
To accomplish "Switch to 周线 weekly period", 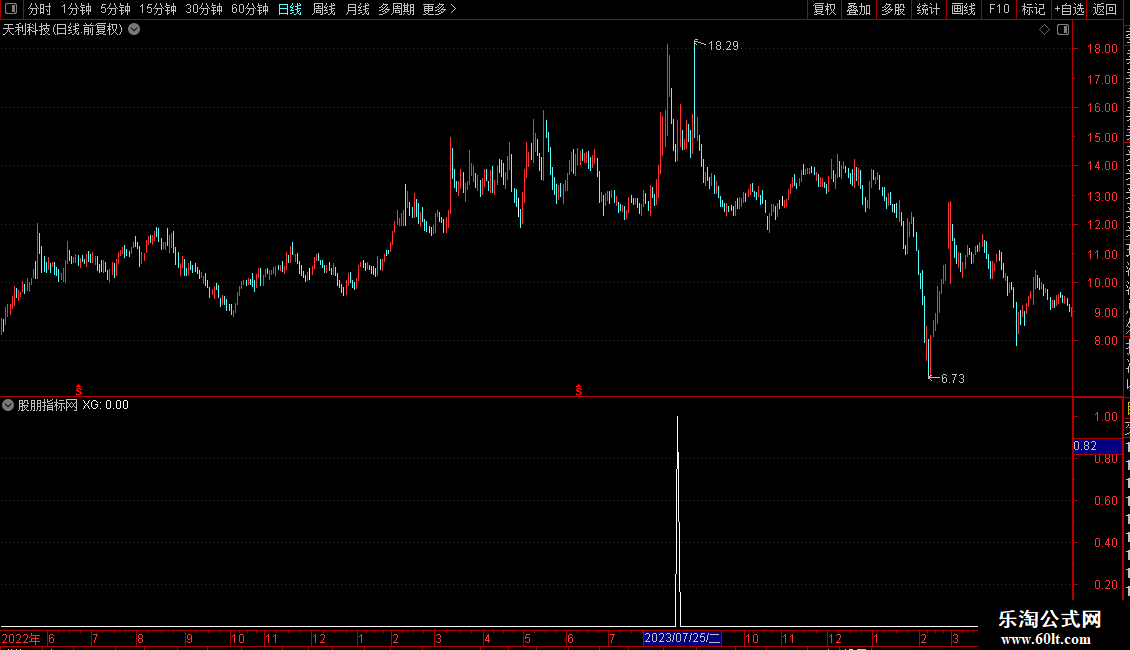I will (x=324, y=9).
